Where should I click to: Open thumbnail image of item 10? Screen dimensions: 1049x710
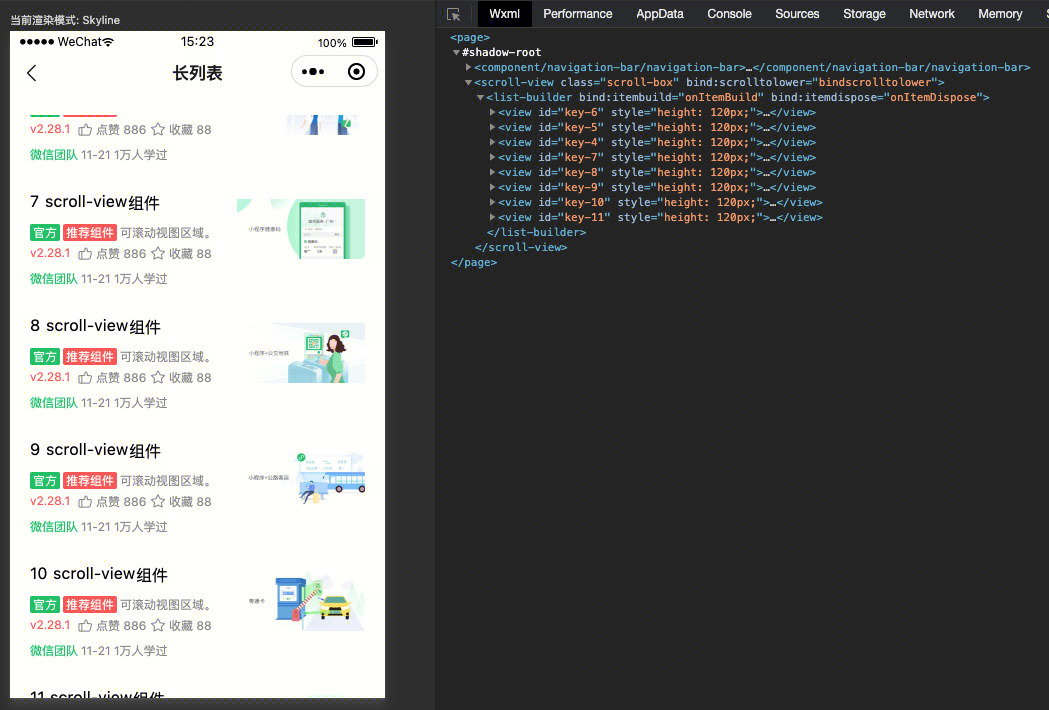point(301,601)
